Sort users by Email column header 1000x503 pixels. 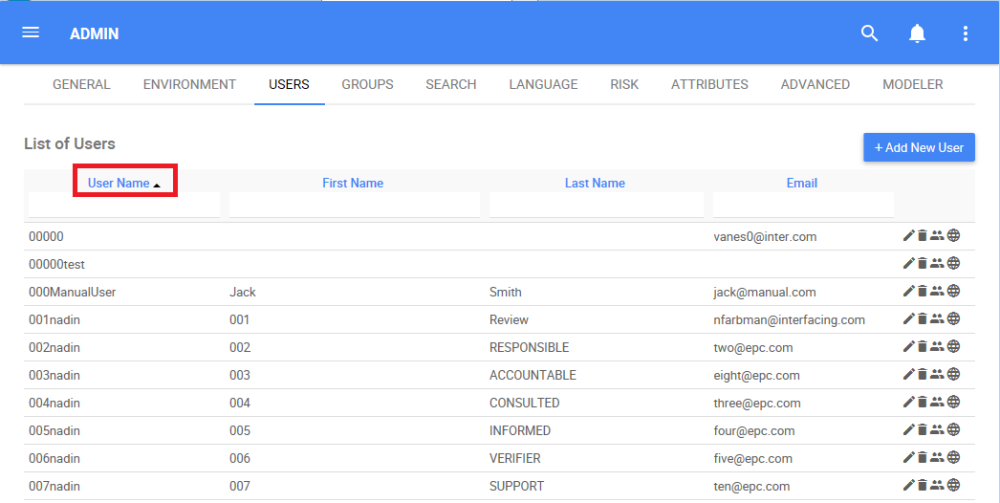tap(802, 183)
